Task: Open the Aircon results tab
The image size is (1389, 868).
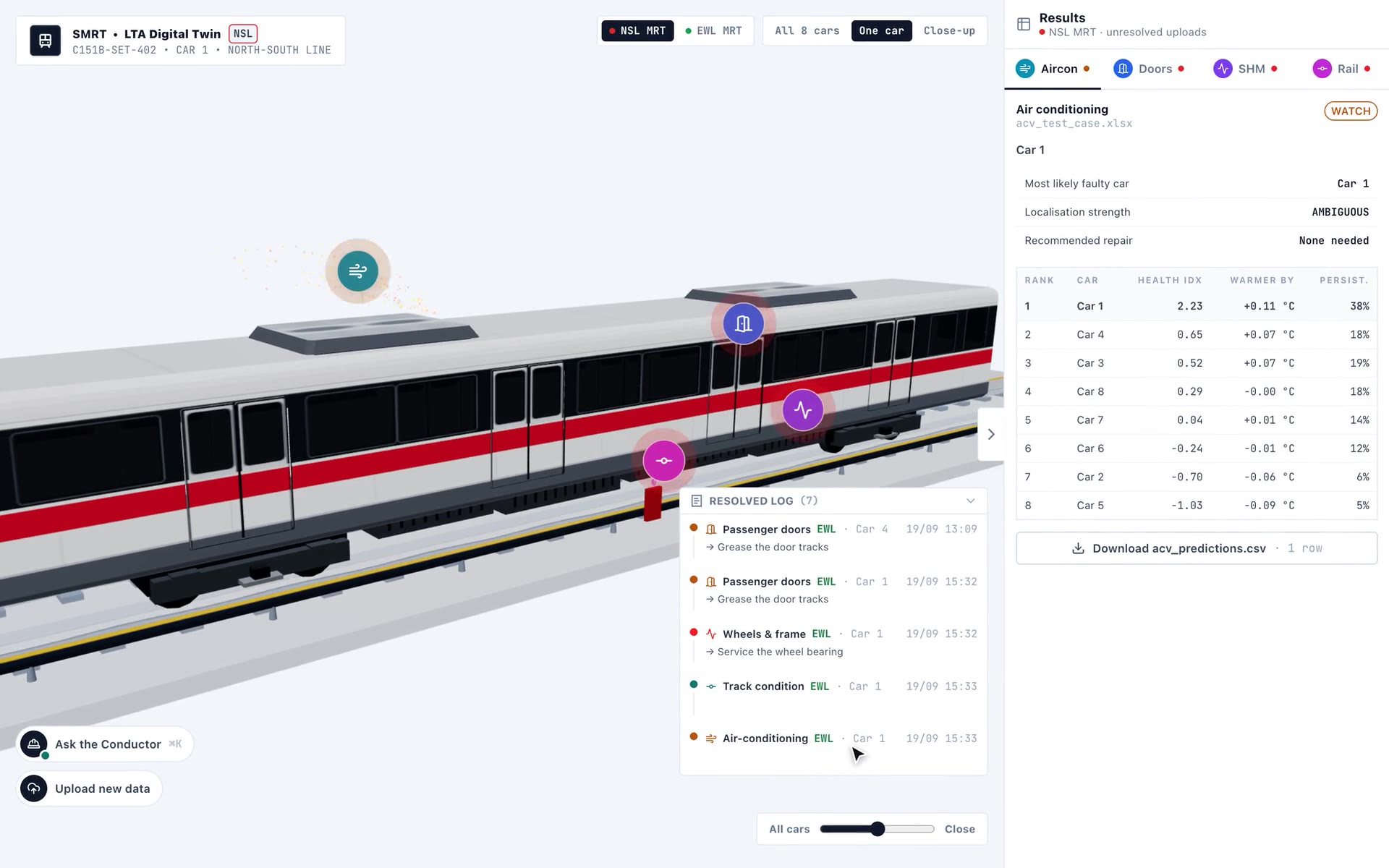Action: (1053, 69)
